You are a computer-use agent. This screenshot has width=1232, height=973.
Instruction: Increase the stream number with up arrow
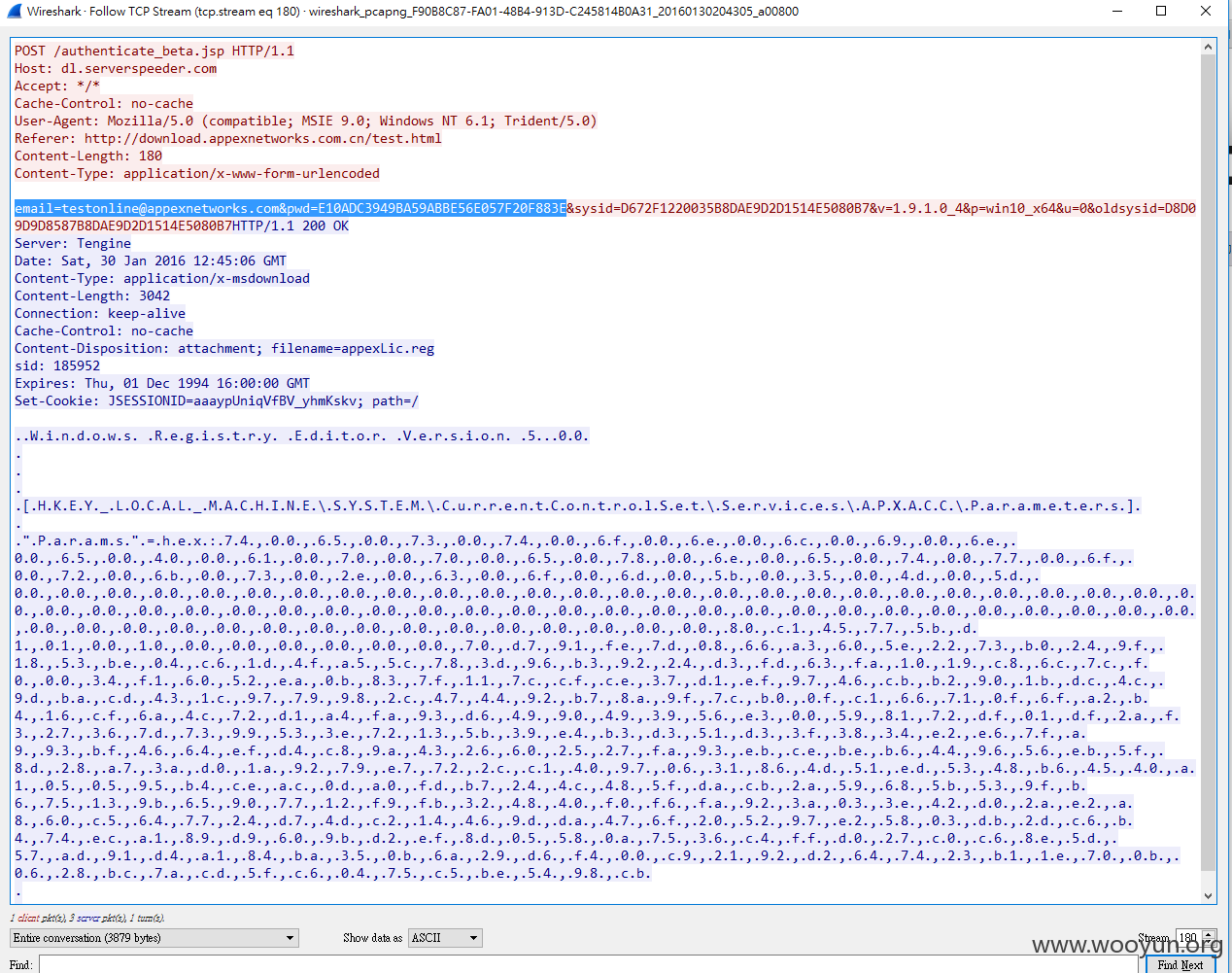[x=1210, y=934]
